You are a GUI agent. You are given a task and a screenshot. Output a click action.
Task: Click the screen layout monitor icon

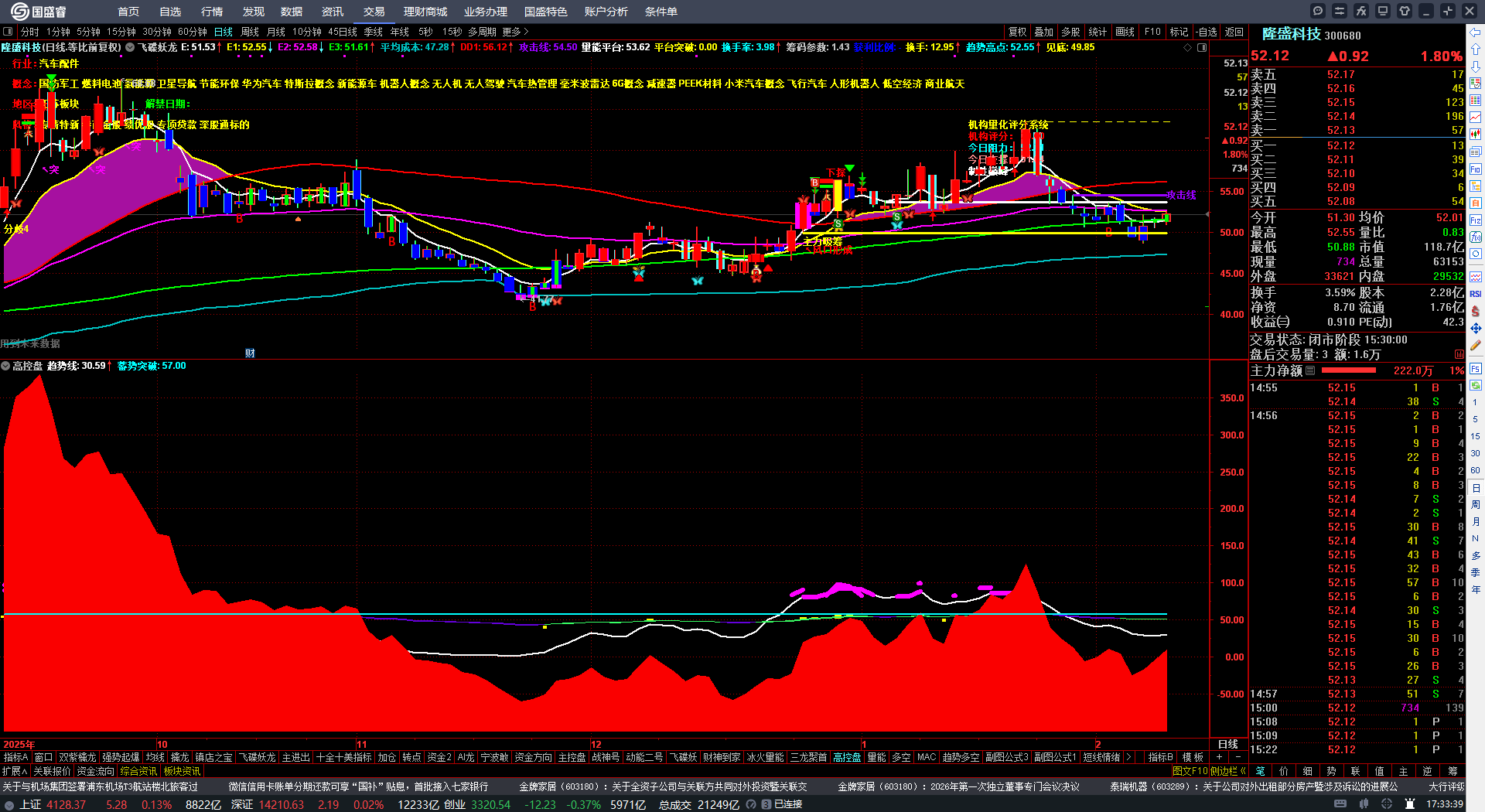click(x=1383, y=11)
